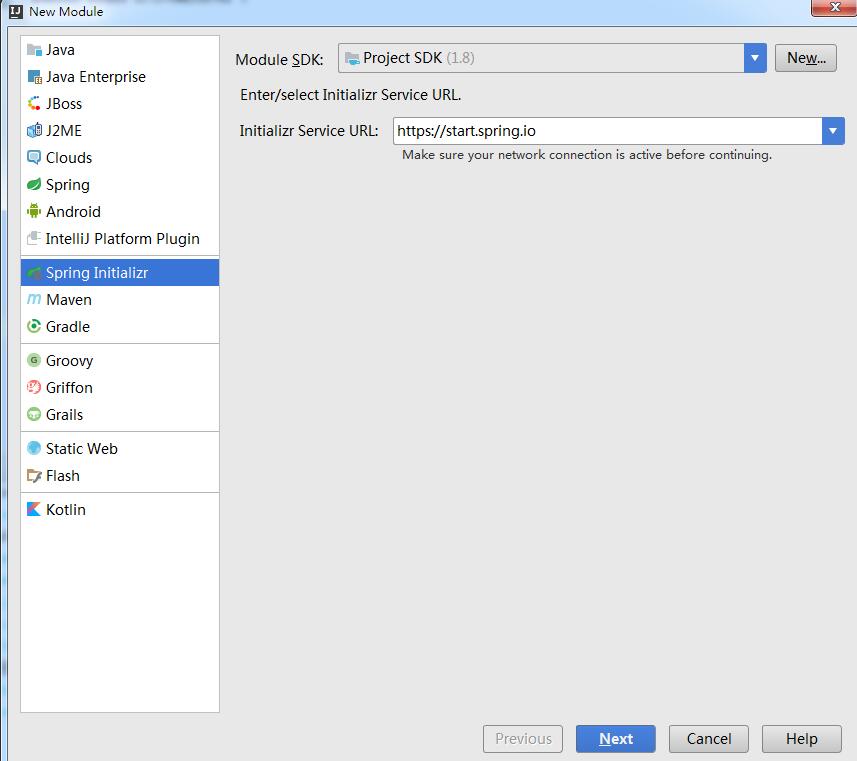Open Help for this dialog

(x=802, y=739)
